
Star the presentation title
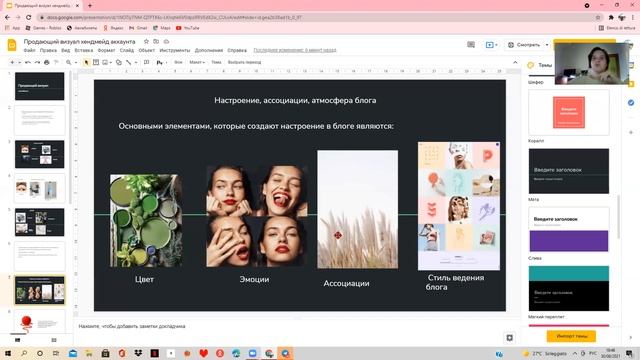[x=146, y=42]
